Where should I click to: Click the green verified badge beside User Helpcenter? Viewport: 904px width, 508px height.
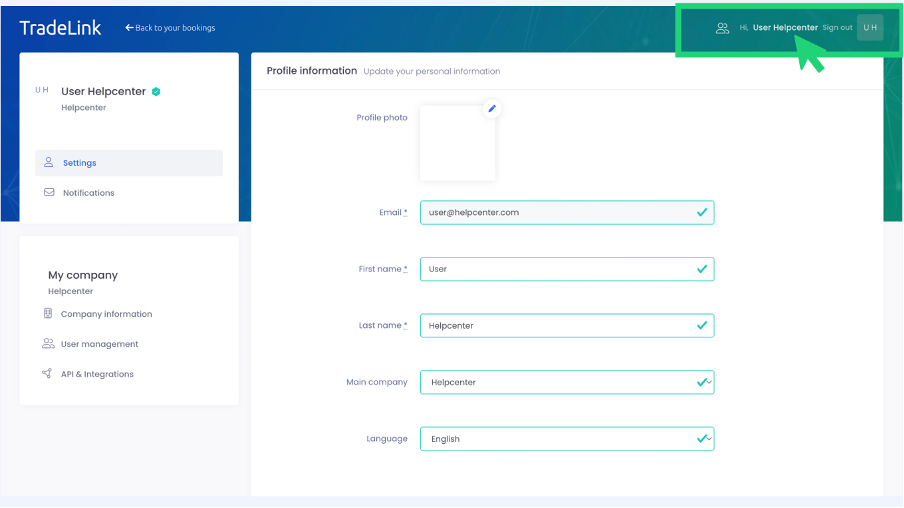pyautogui.click(x=156, y=92)
